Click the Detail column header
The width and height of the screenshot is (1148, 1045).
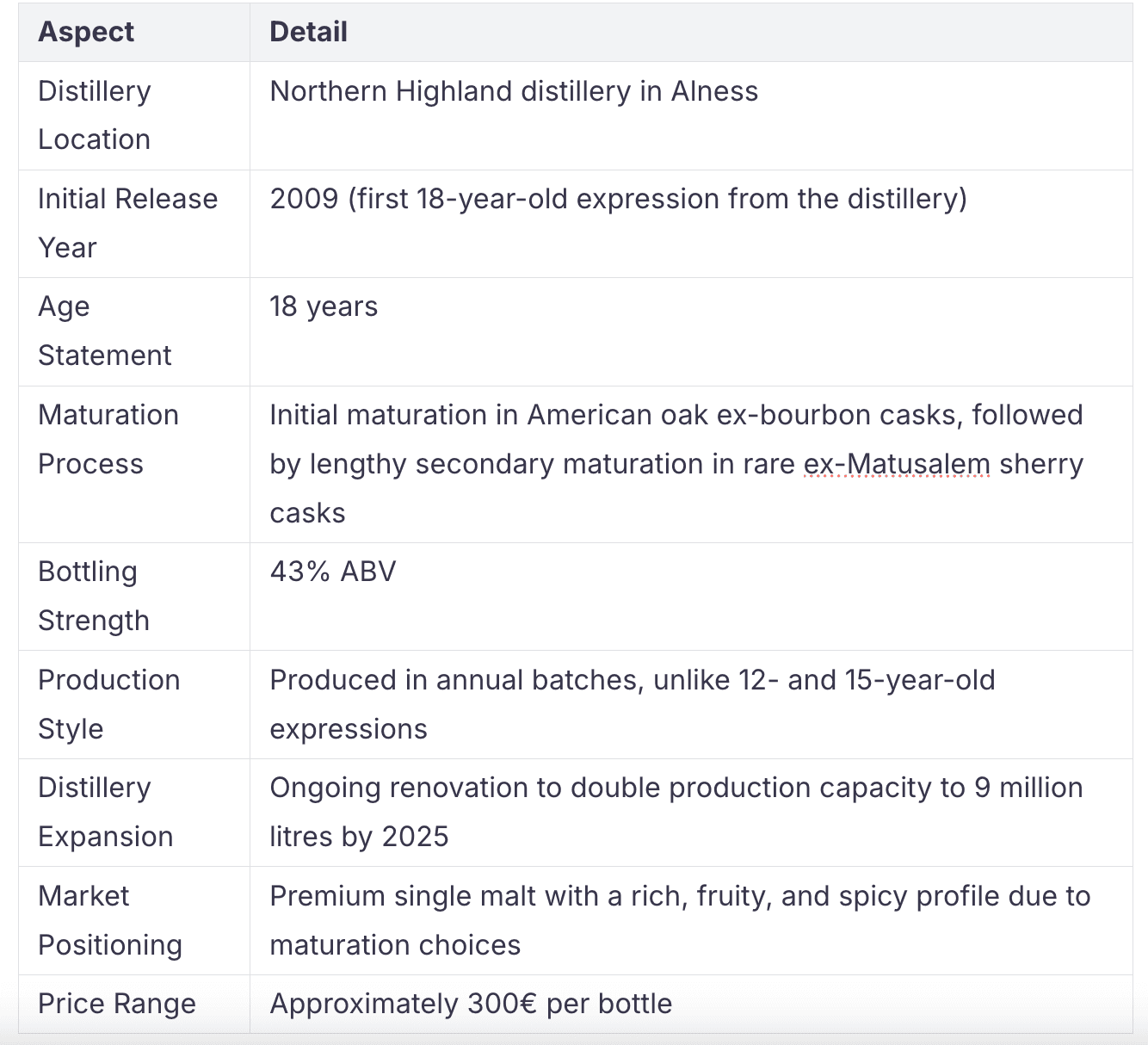(x=308, y=32)
